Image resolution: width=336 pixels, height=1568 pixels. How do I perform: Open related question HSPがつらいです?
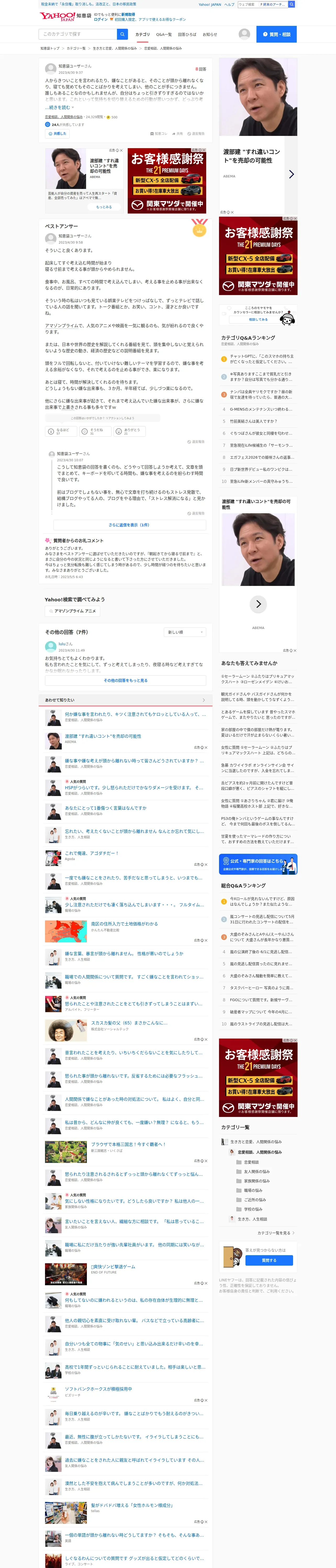click(x=134, y=788)
